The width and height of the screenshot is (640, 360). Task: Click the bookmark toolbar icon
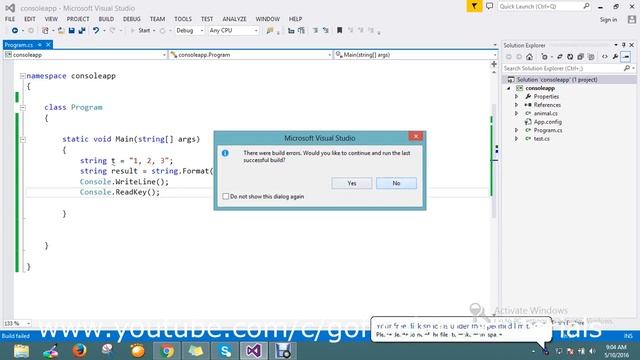click(x=339, y=31)
